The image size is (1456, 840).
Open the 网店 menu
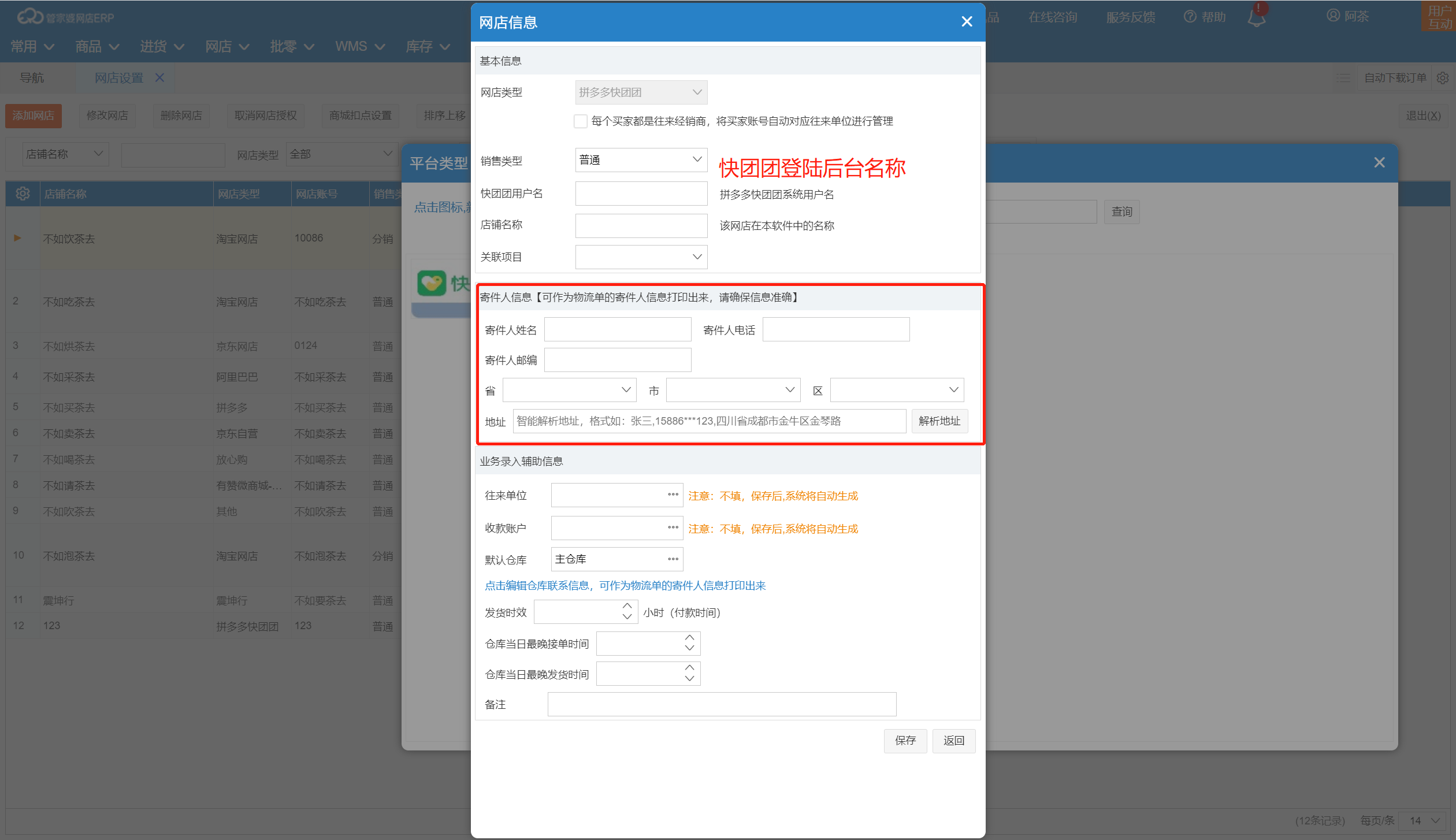click(x=227, y=46)
